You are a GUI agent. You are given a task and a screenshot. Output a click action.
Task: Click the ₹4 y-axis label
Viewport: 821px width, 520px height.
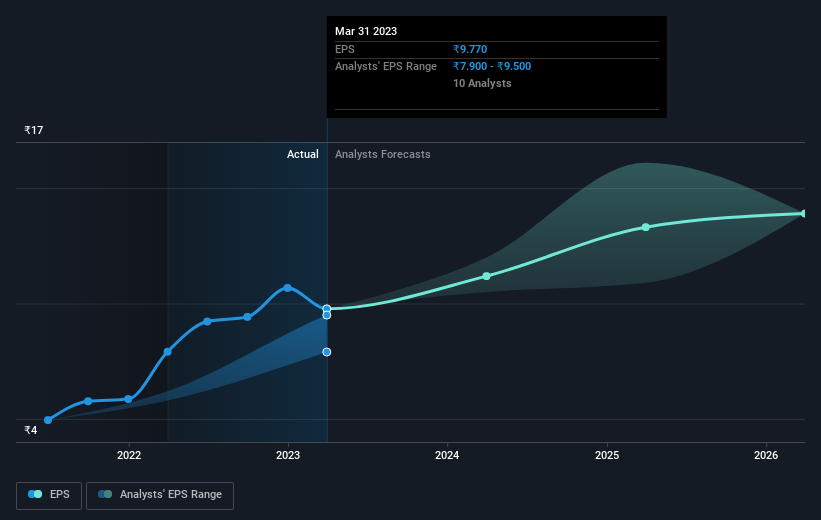(x=31, y=430)
